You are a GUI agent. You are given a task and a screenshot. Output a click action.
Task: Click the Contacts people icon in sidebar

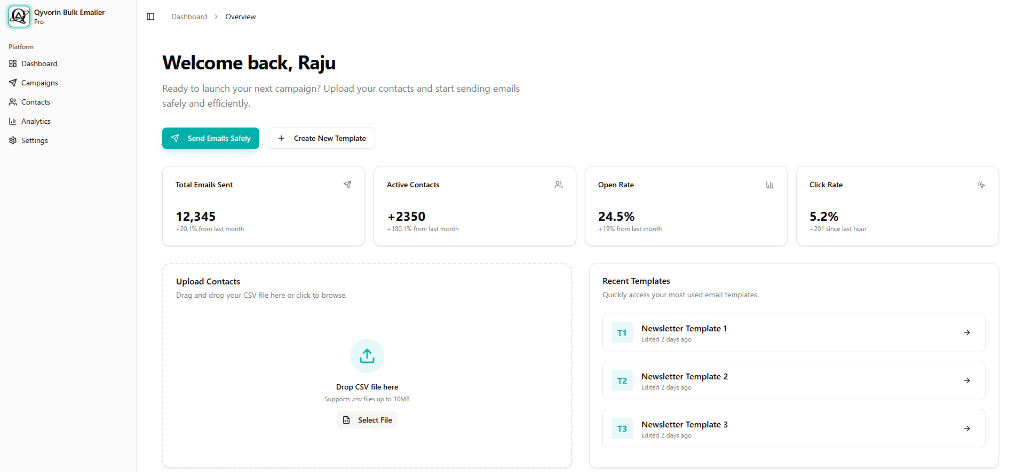13,102
